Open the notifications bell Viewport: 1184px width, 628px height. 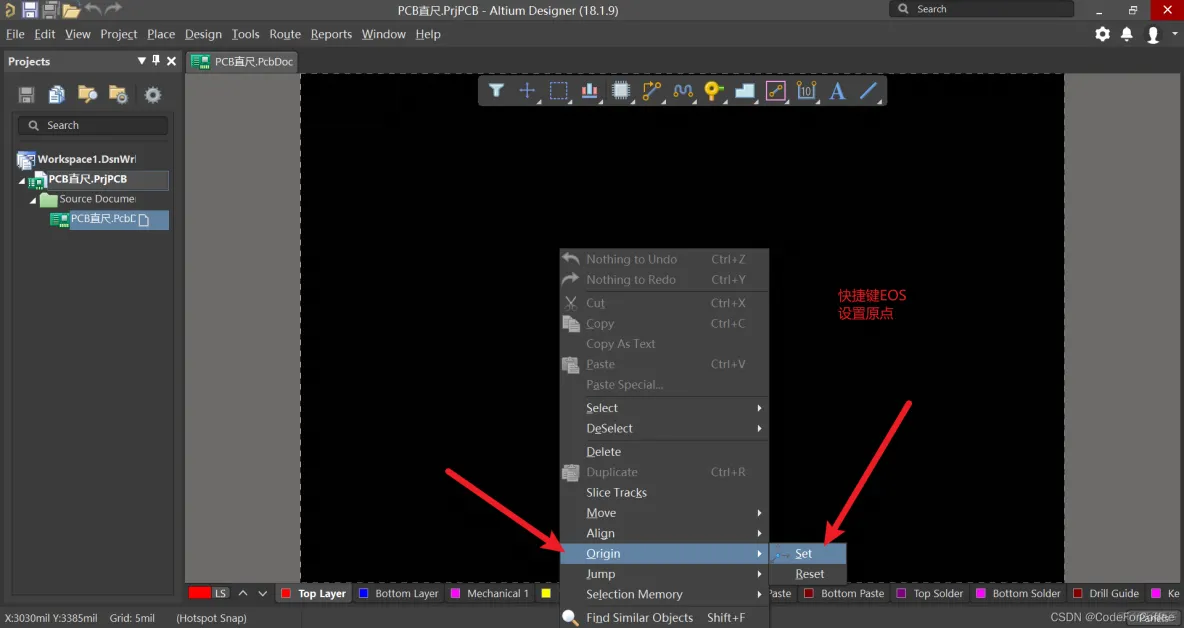1127,34
